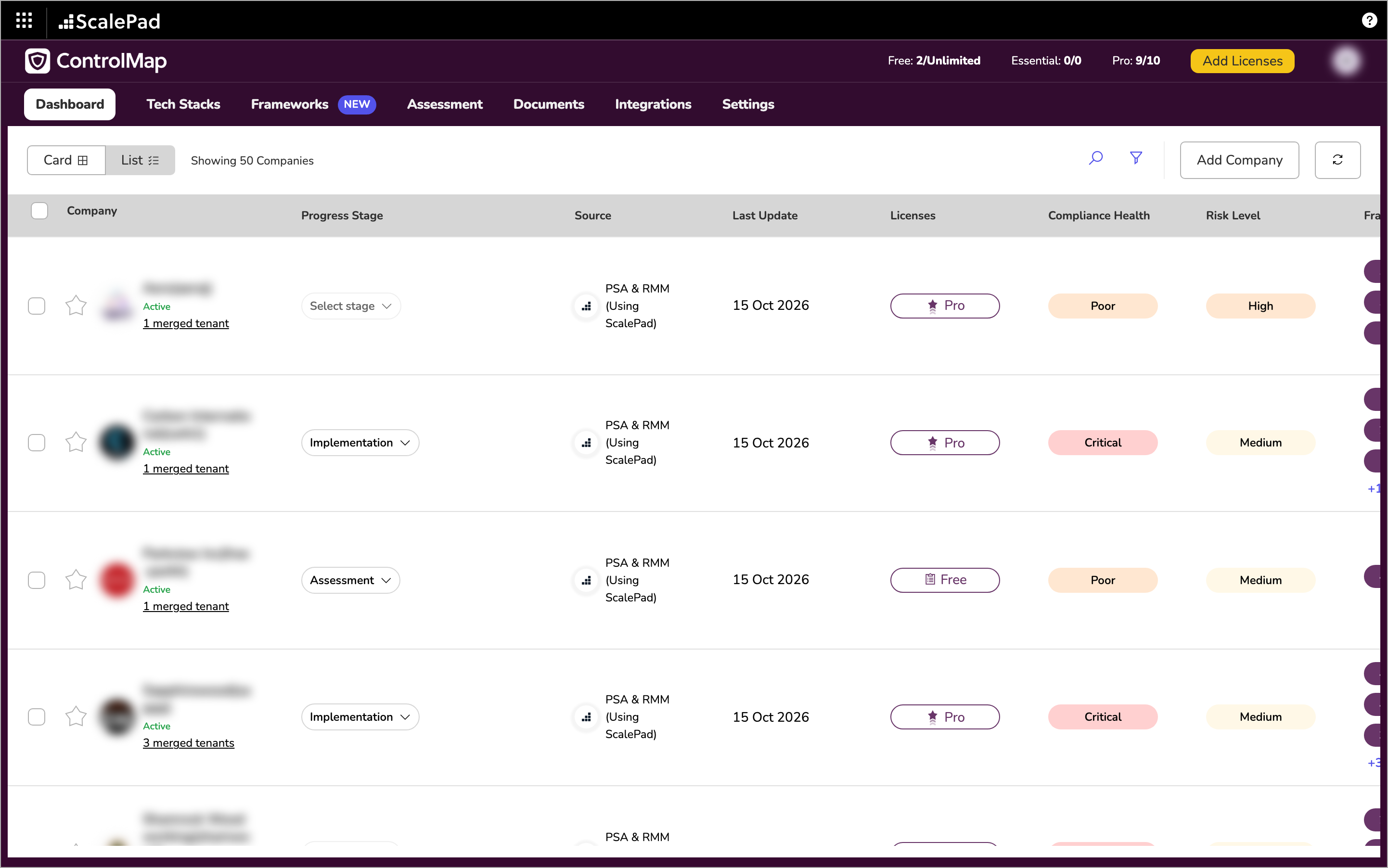Image resolution: width=1388 pixels, height=868 pixels.
Task: Open the Assessment navigation tab
Action: pos(445,104)
